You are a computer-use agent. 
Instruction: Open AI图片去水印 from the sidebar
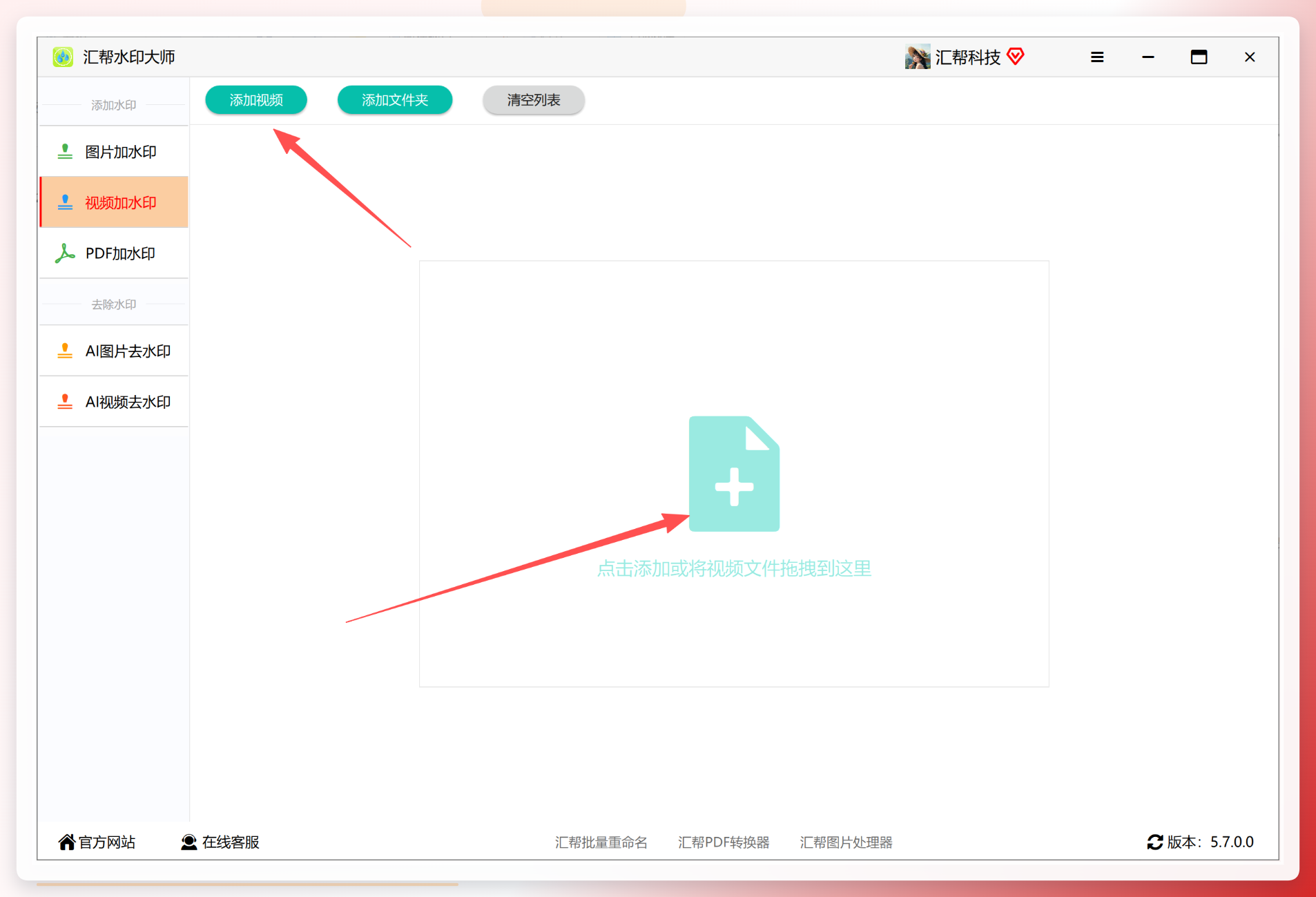point(114,351)
